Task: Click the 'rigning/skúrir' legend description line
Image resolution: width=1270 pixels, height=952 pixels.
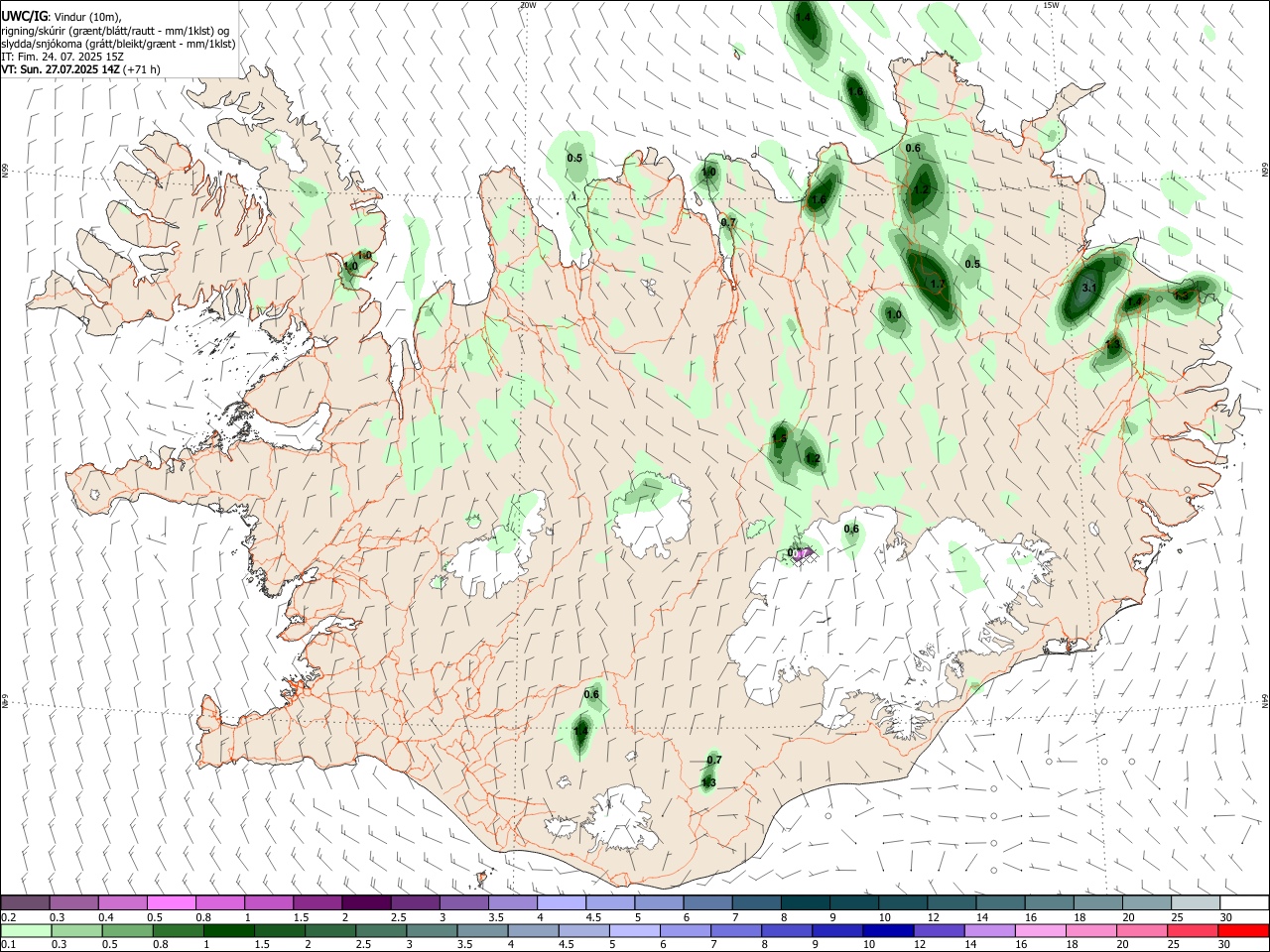Action: pos(117,31)
